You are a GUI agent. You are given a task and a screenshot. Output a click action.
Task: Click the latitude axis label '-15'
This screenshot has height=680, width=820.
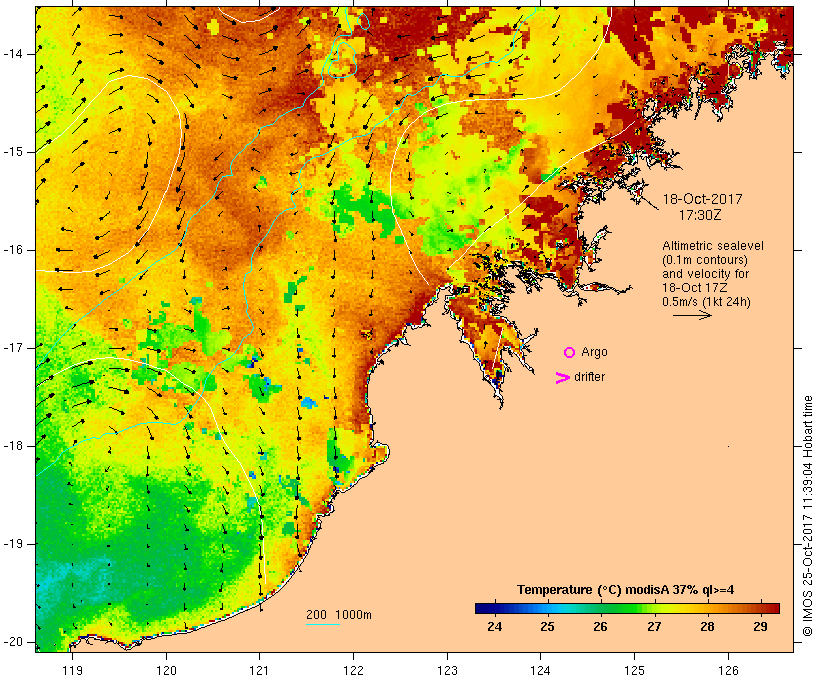[13, 152]
